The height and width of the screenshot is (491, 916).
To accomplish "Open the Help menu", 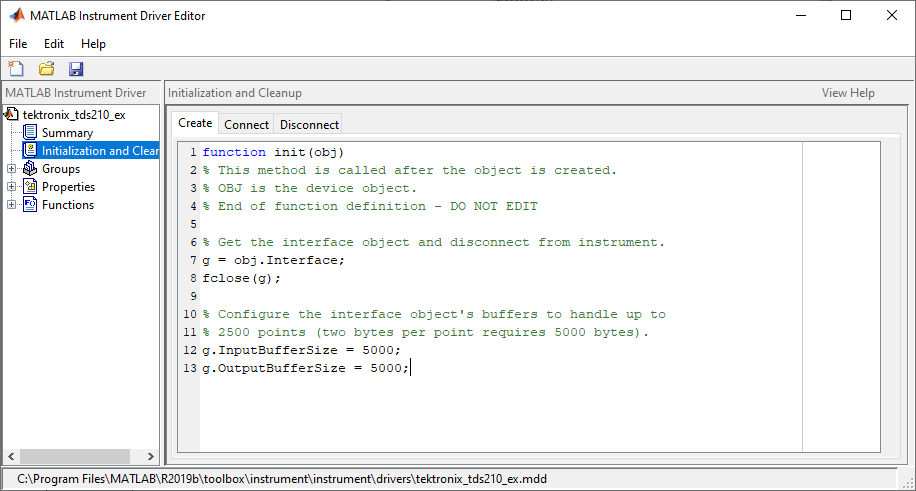I will point(93,44).
